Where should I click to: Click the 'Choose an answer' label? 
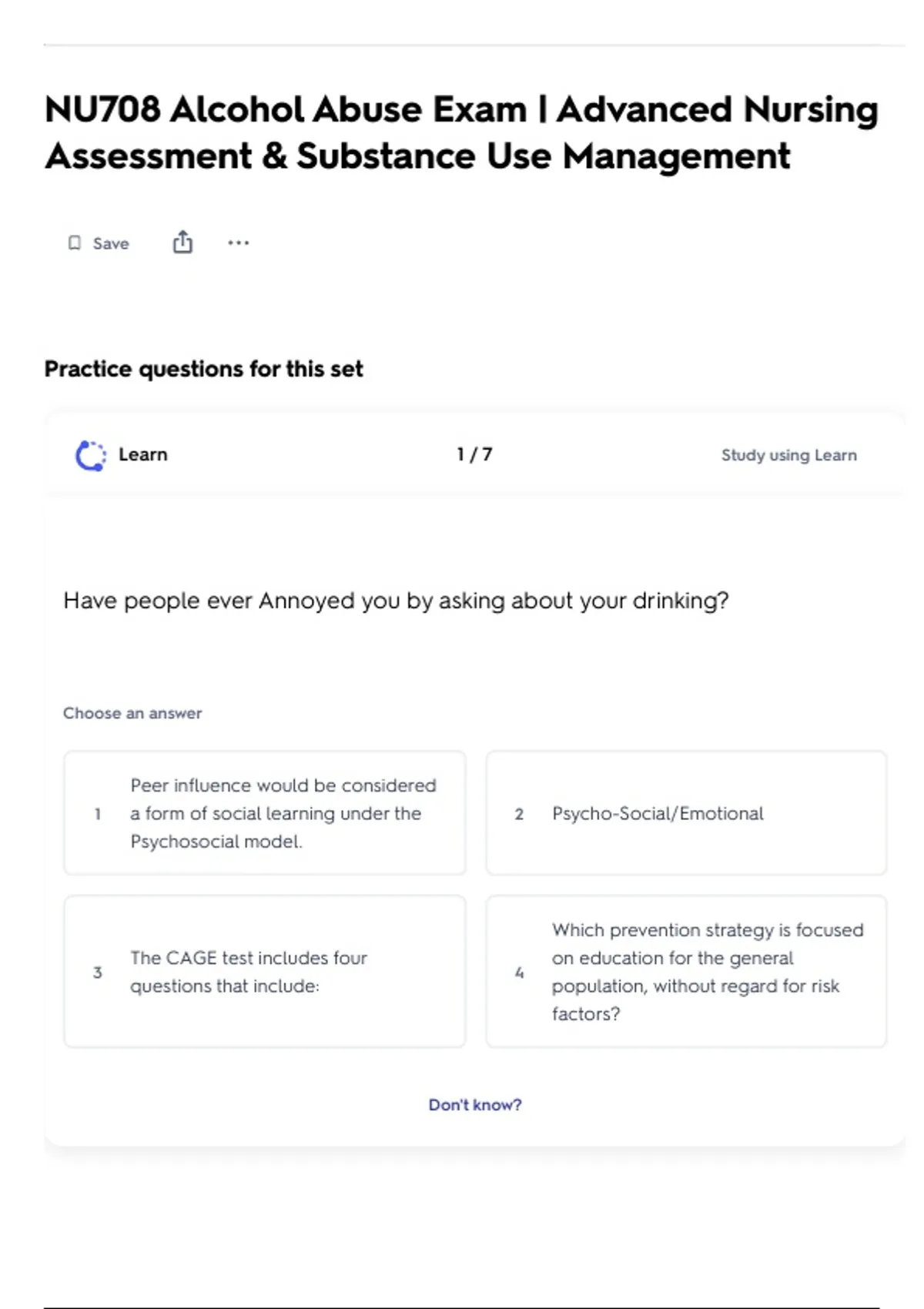point(132,713)
